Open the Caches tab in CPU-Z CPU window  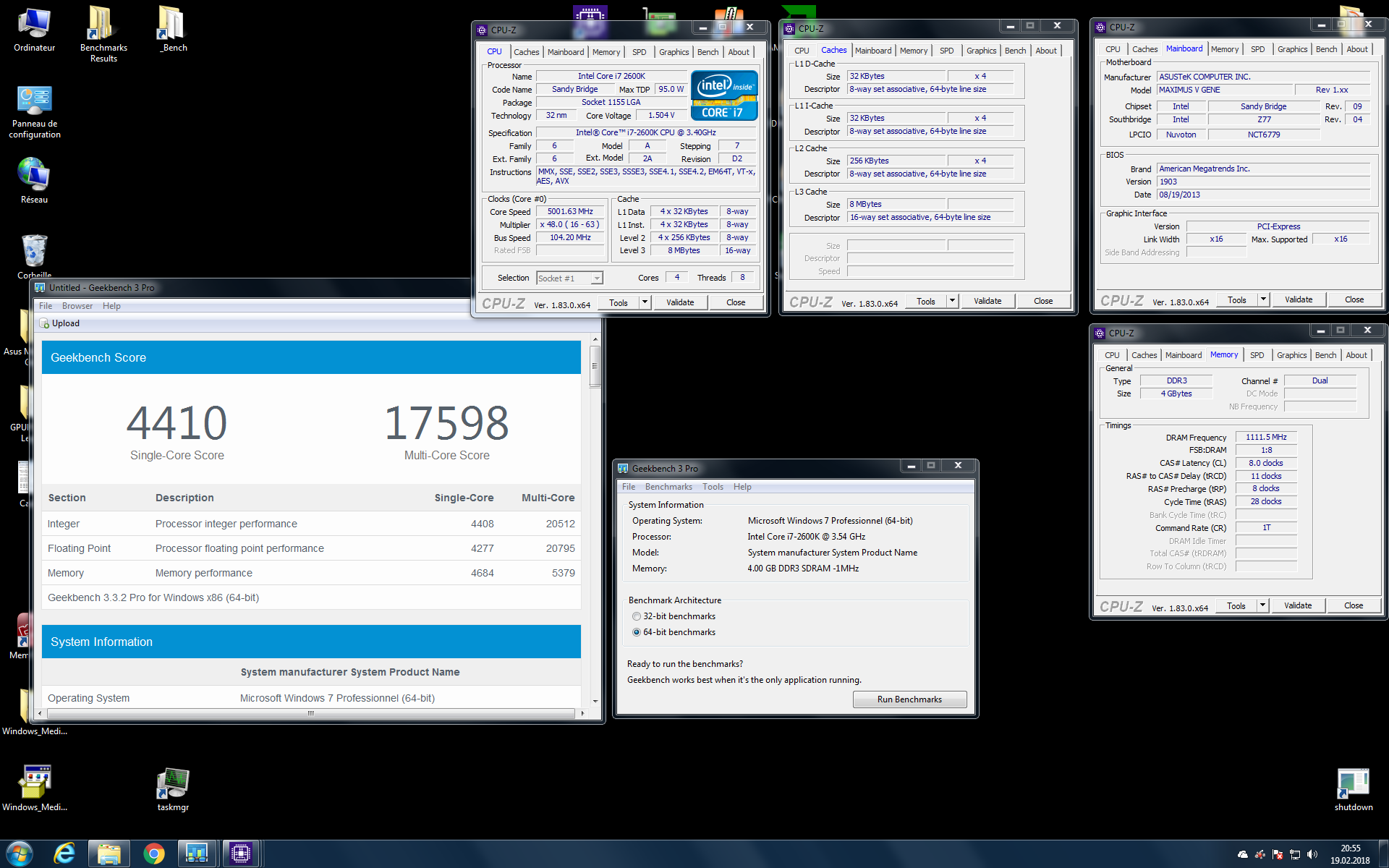click(x=526, y=52)
